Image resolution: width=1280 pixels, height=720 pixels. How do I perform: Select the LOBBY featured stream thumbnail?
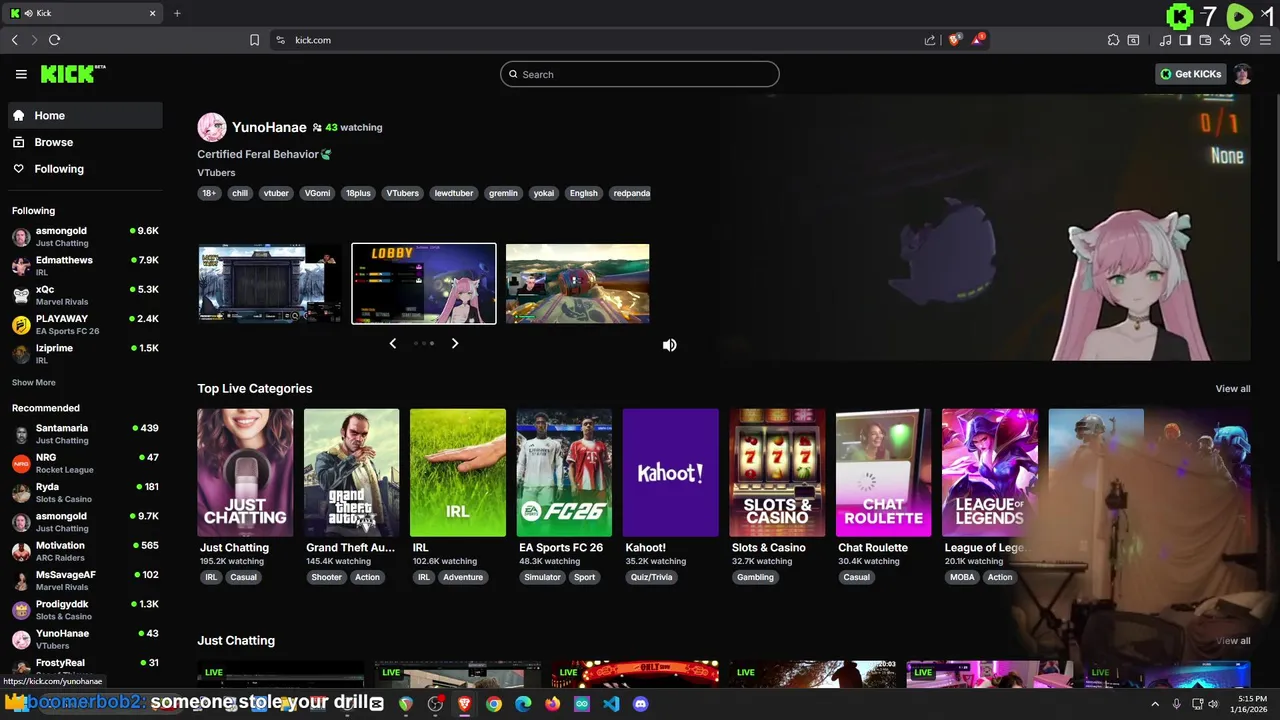(x=424, y=283)
